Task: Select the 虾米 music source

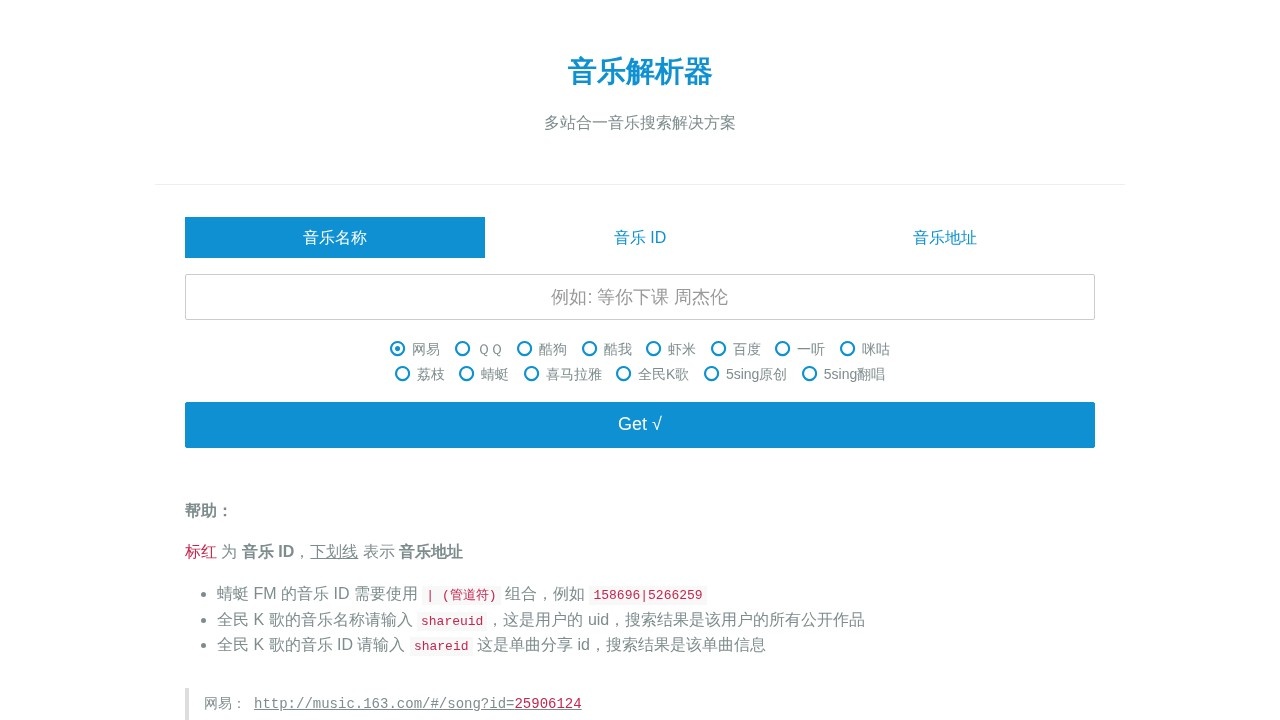Action: point(654,349)
